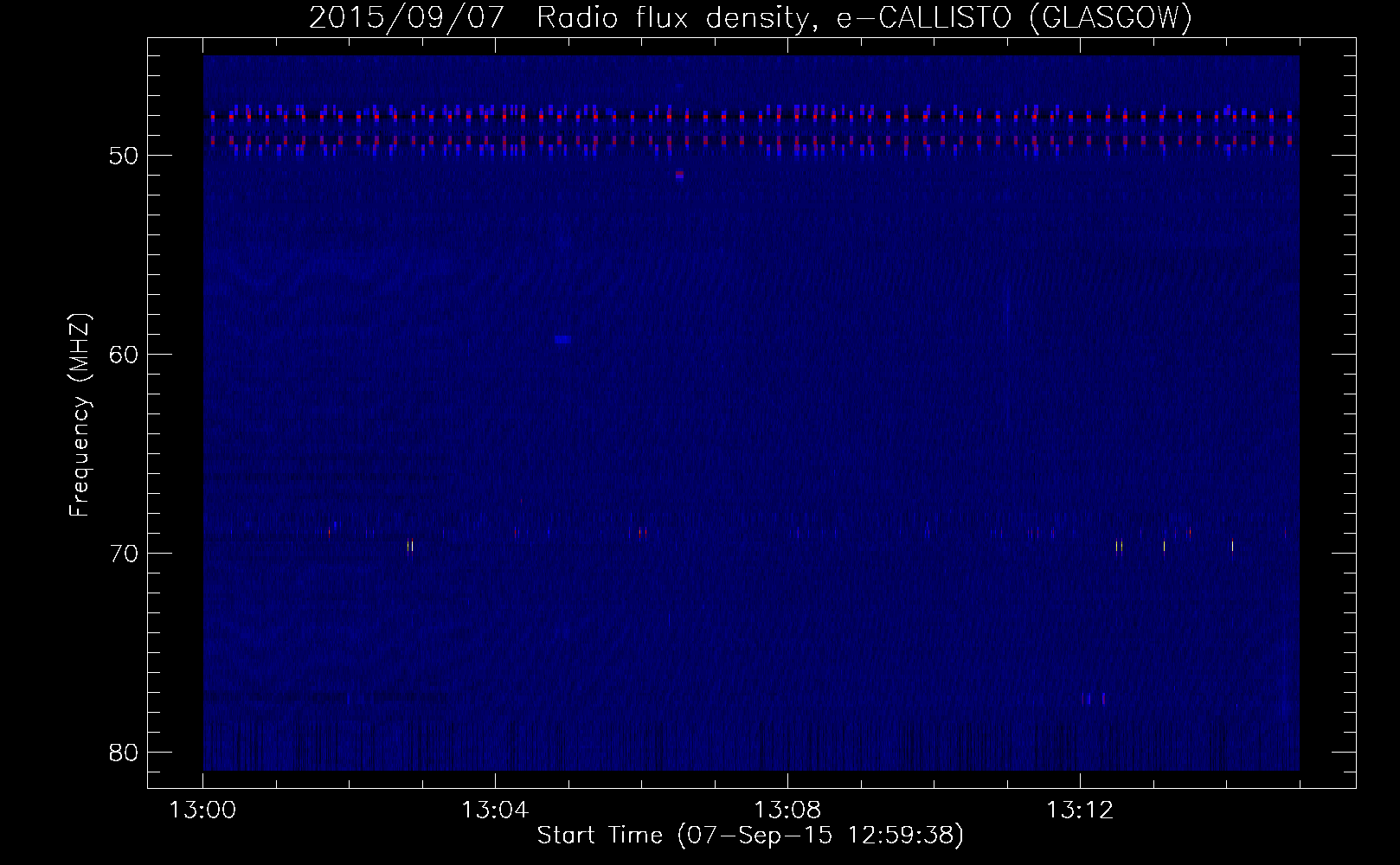Click the 50 frequency tick label
1400x865 pixels.
pyautogui.click(x=125, y=156)
